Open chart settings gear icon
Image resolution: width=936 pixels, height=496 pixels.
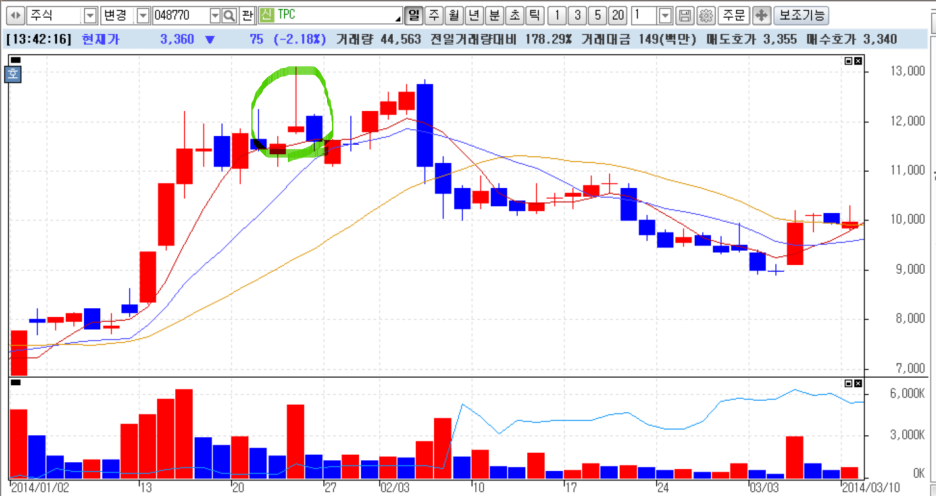706,16
